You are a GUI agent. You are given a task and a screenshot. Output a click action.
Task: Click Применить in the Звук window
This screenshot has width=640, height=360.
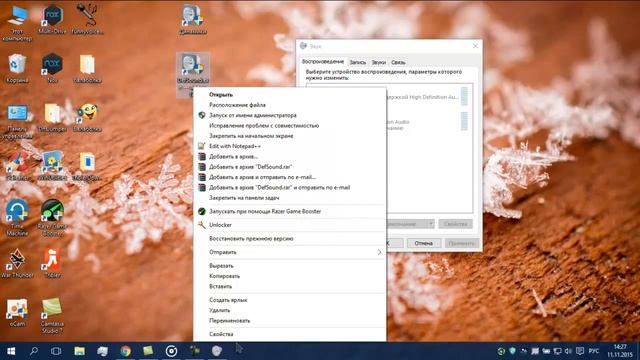461,243
